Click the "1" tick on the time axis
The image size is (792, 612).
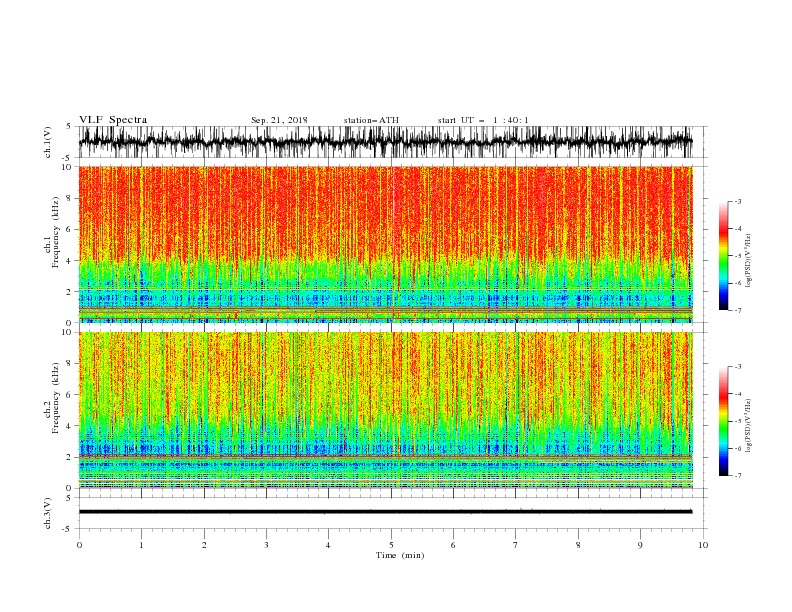click(141, 545)
